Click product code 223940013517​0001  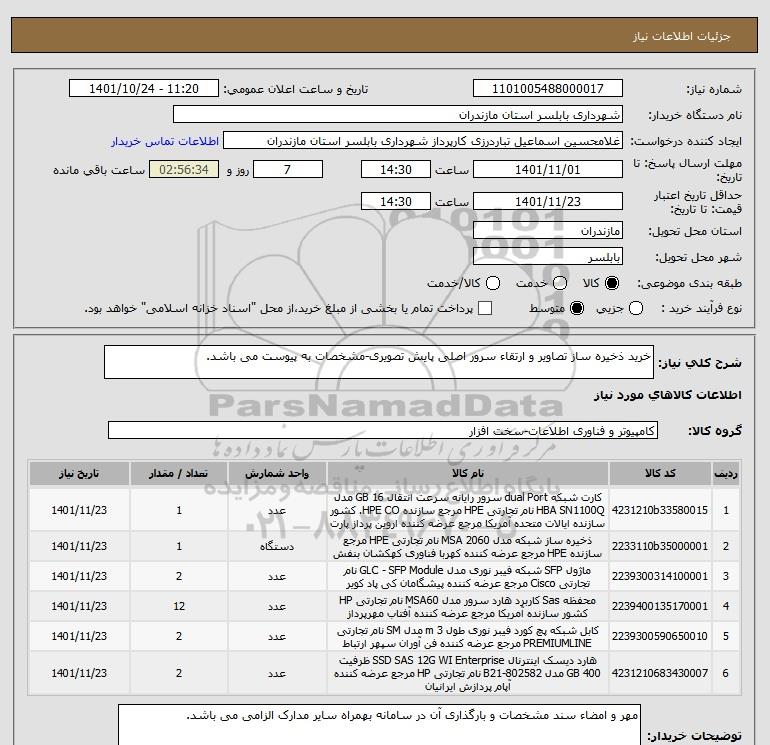click(660, 607)
